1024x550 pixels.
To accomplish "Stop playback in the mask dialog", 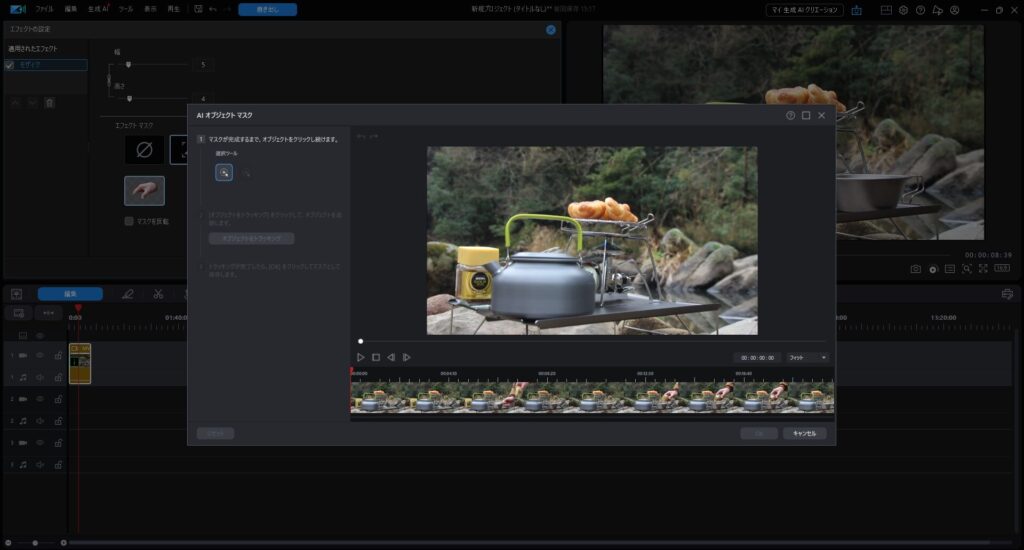I will pyautogui.click(x=376, y=357).
